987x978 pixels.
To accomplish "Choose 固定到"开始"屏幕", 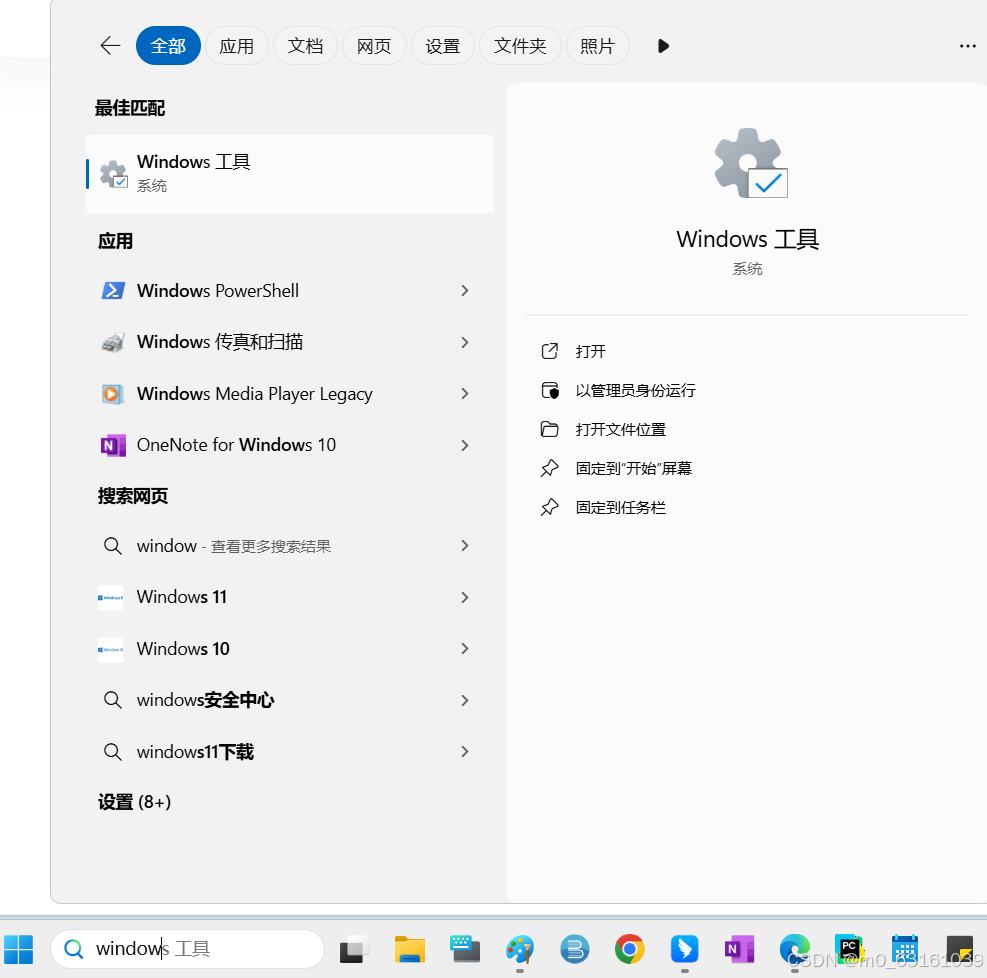I will pos(634,468).
